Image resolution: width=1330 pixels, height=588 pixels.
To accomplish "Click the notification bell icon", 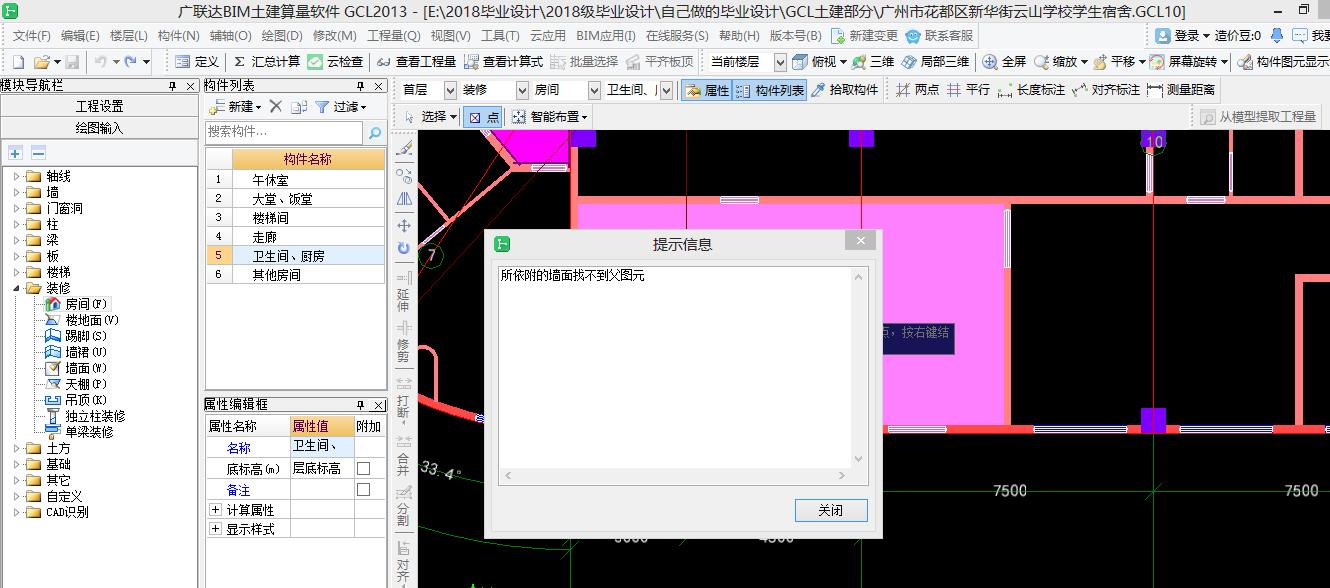I will [1277, 35].
